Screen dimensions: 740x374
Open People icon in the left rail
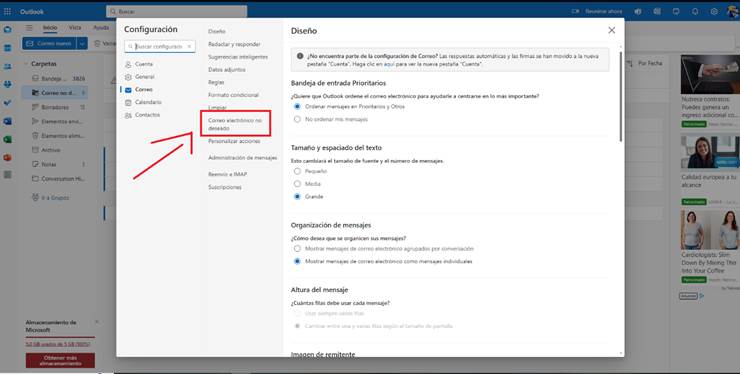(x=8, y=67)
